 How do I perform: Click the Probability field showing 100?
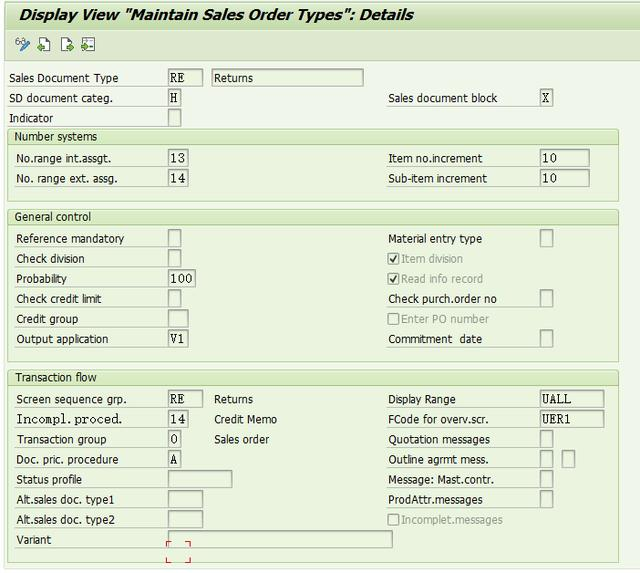click(181, 279)
